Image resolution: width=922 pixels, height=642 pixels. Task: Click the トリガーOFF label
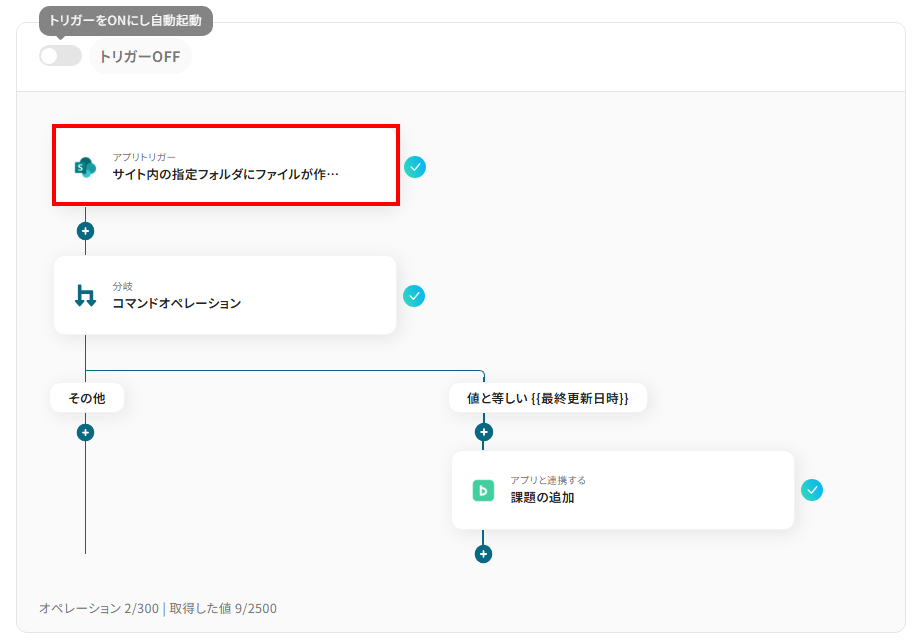point(140,56)
